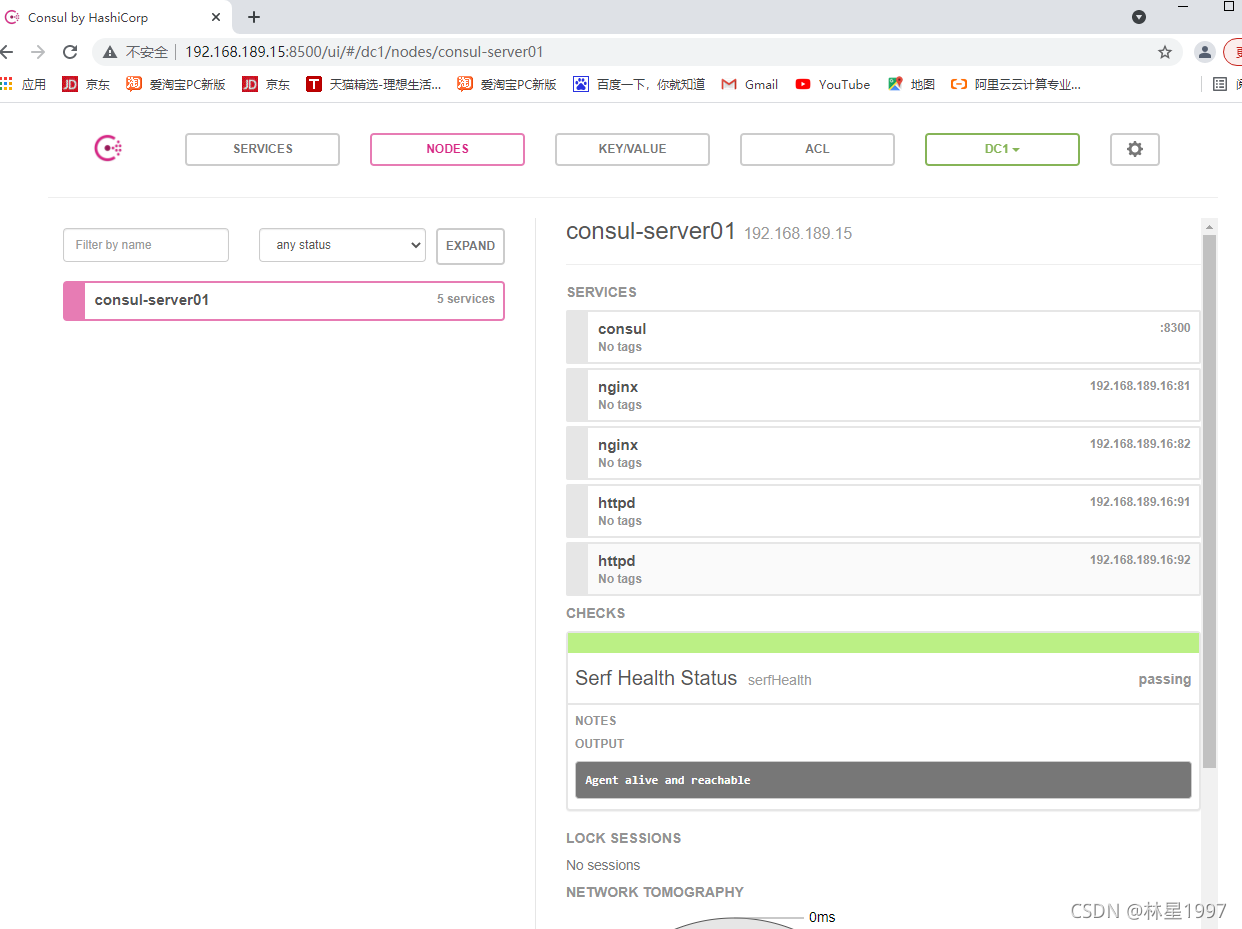
Task: Open a new tab with the plus icon
Action: [254, 17]
